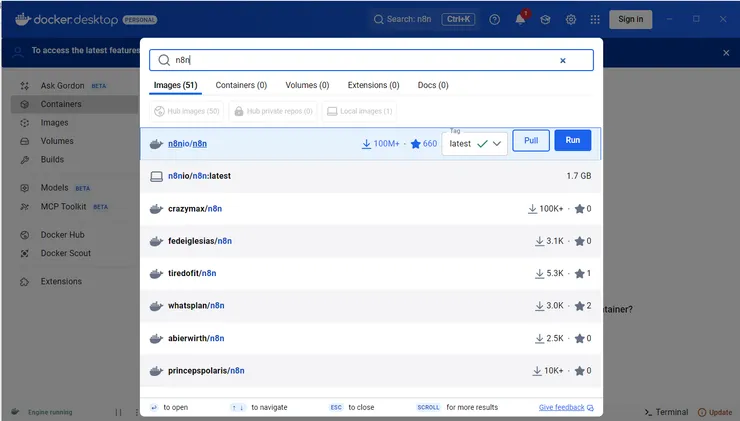Open the Give feedback link
This screenshot has width=740, height=421.
point(561,407)
